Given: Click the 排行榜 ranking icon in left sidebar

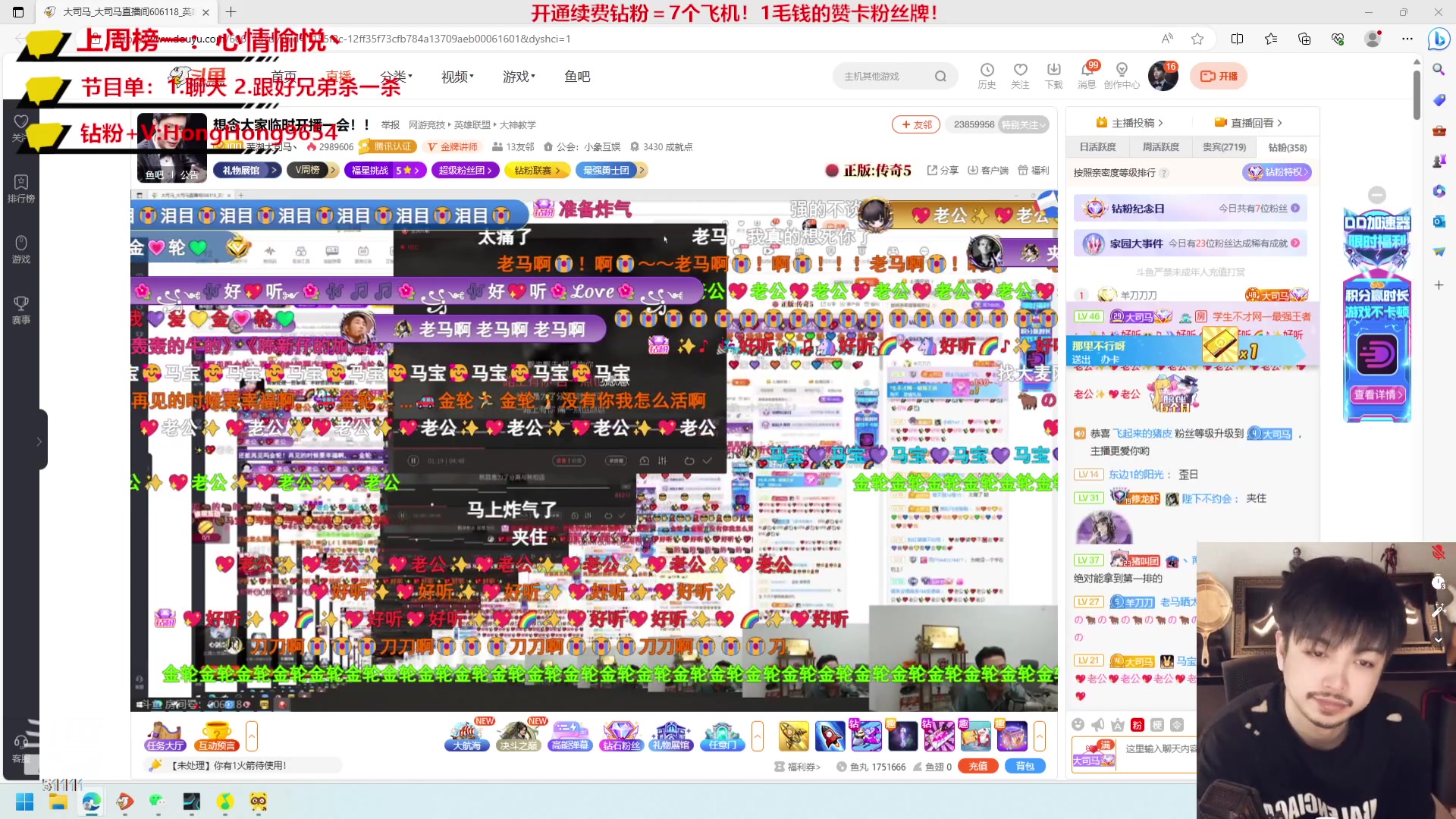Looking at the screenshot, I should tap(21, 188).
